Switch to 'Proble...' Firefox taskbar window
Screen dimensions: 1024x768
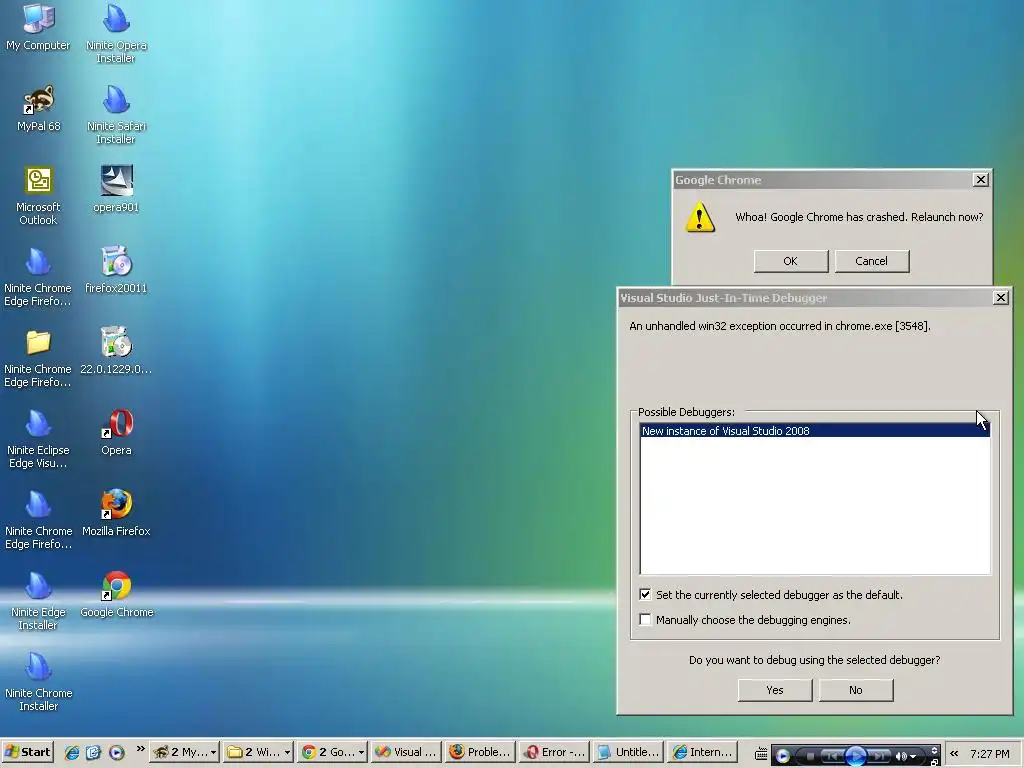coord(480,752)
